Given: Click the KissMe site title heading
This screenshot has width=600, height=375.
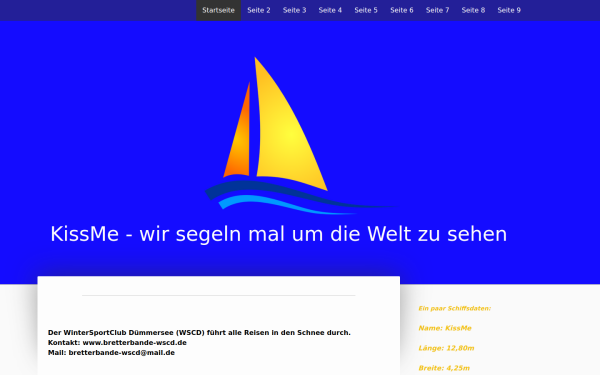Looking at the screenshot, I should [x=279, y=234].
